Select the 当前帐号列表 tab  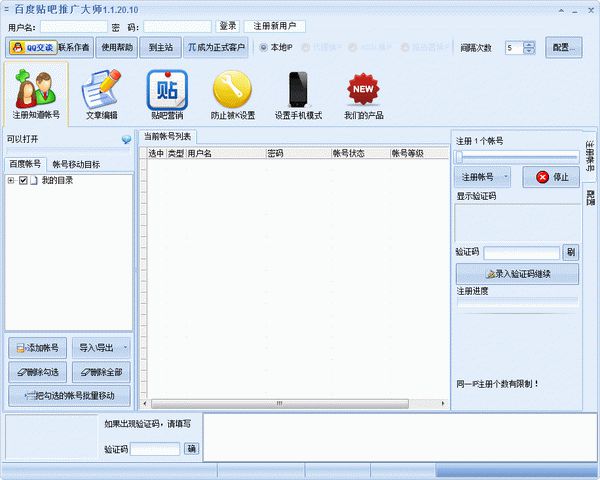coord(167,136)
